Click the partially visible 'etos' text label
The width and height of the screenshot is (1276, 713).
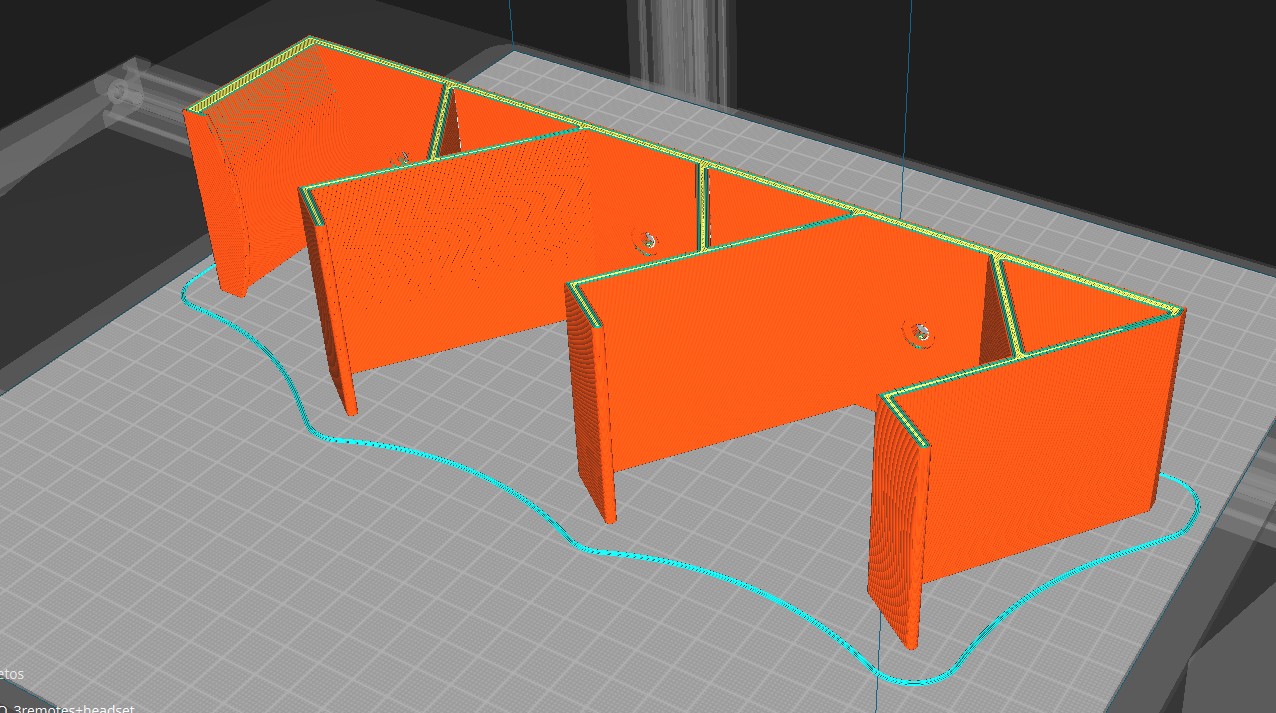click(11, 674)
